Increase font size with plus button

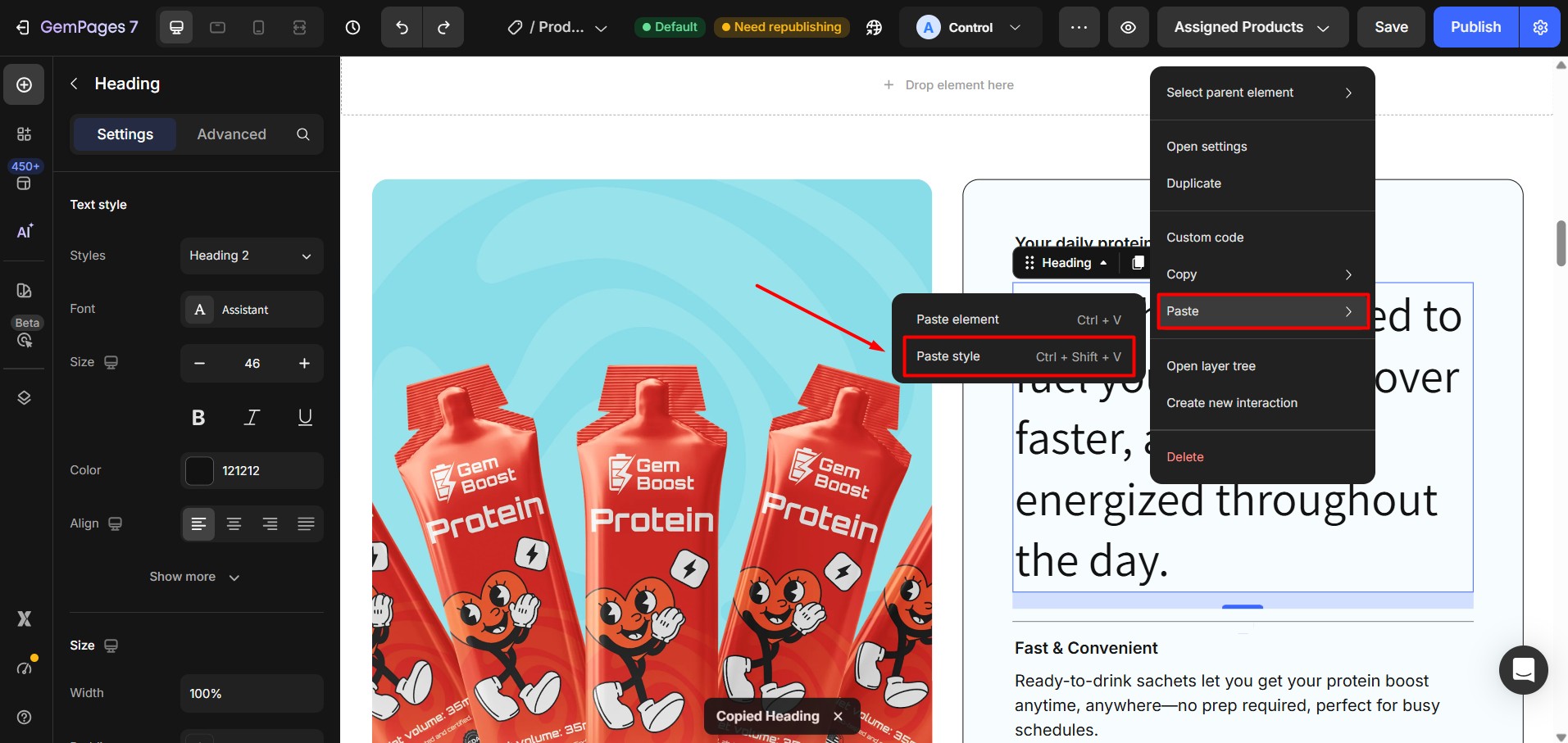coord(304,364)
